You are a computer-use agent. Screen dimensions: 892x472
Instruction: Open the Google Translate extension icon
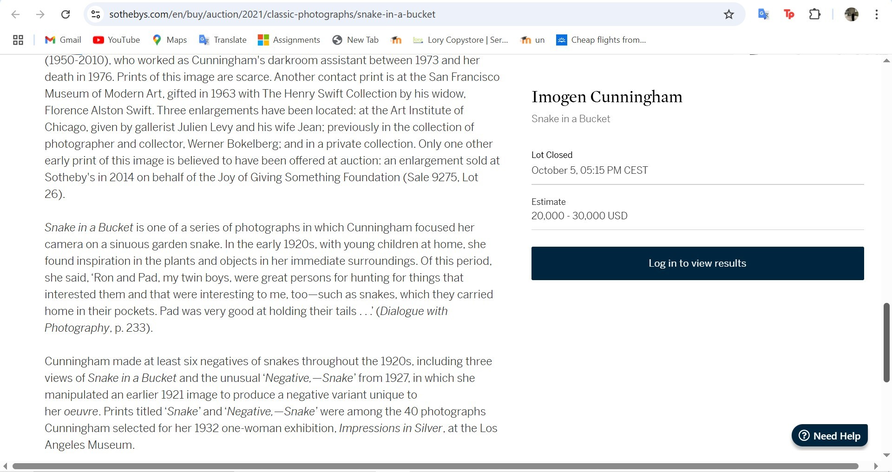763,15
